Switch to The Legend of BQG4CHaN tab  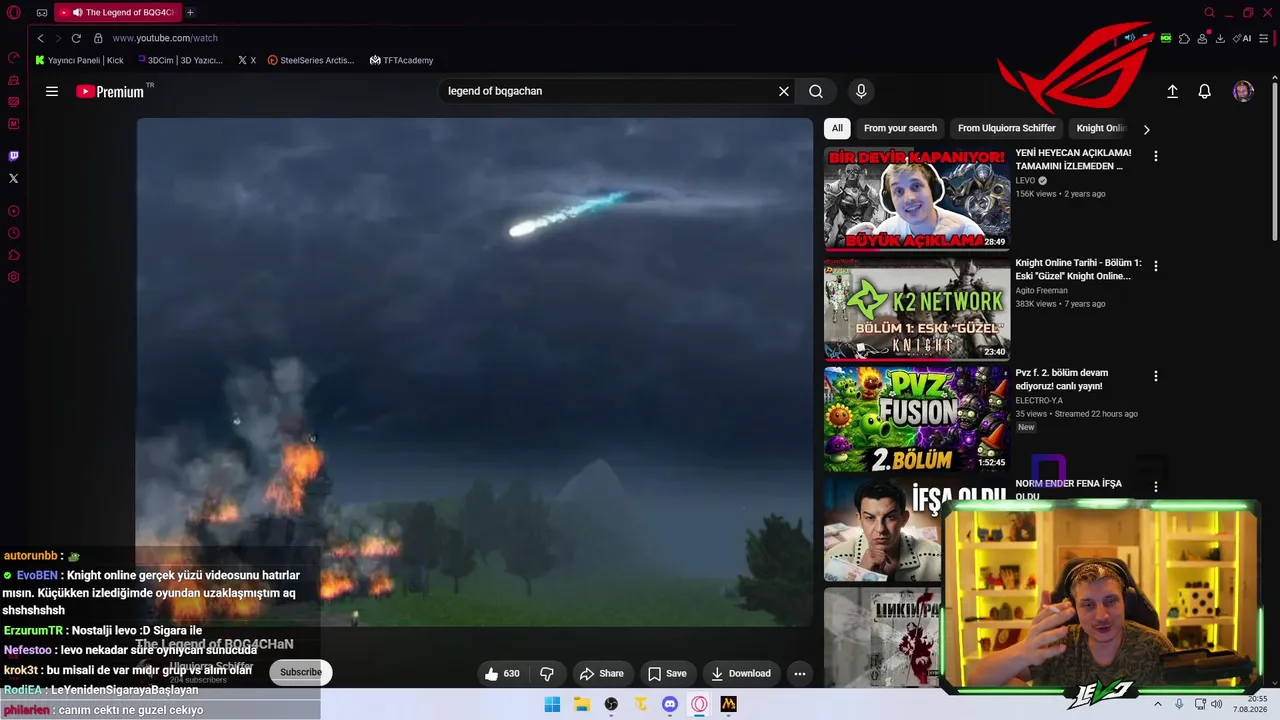(x=118, y=13)
